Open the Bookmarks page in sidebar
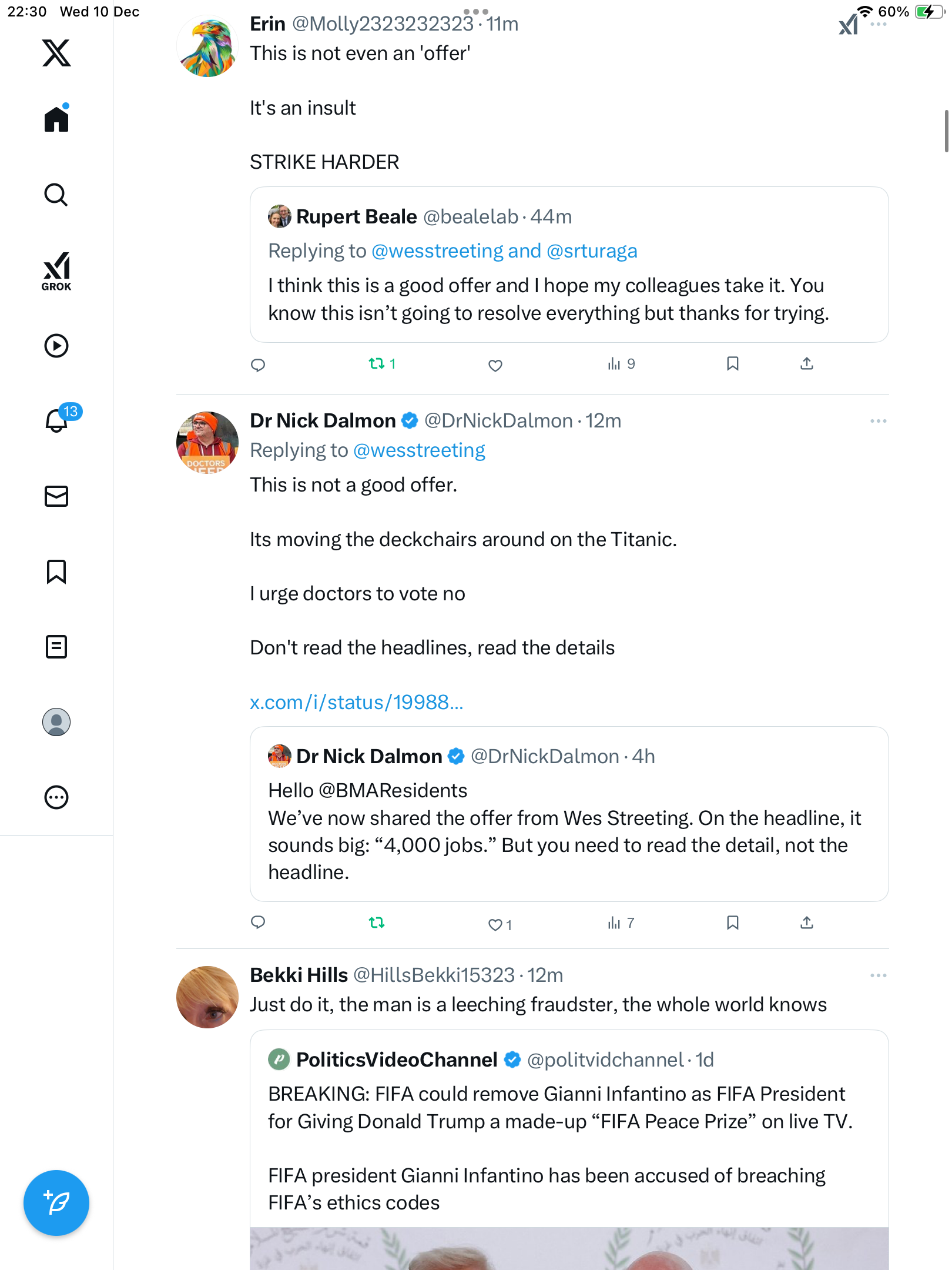The height and width of the screenshot is (1270, 952). [x=56, y=571]
